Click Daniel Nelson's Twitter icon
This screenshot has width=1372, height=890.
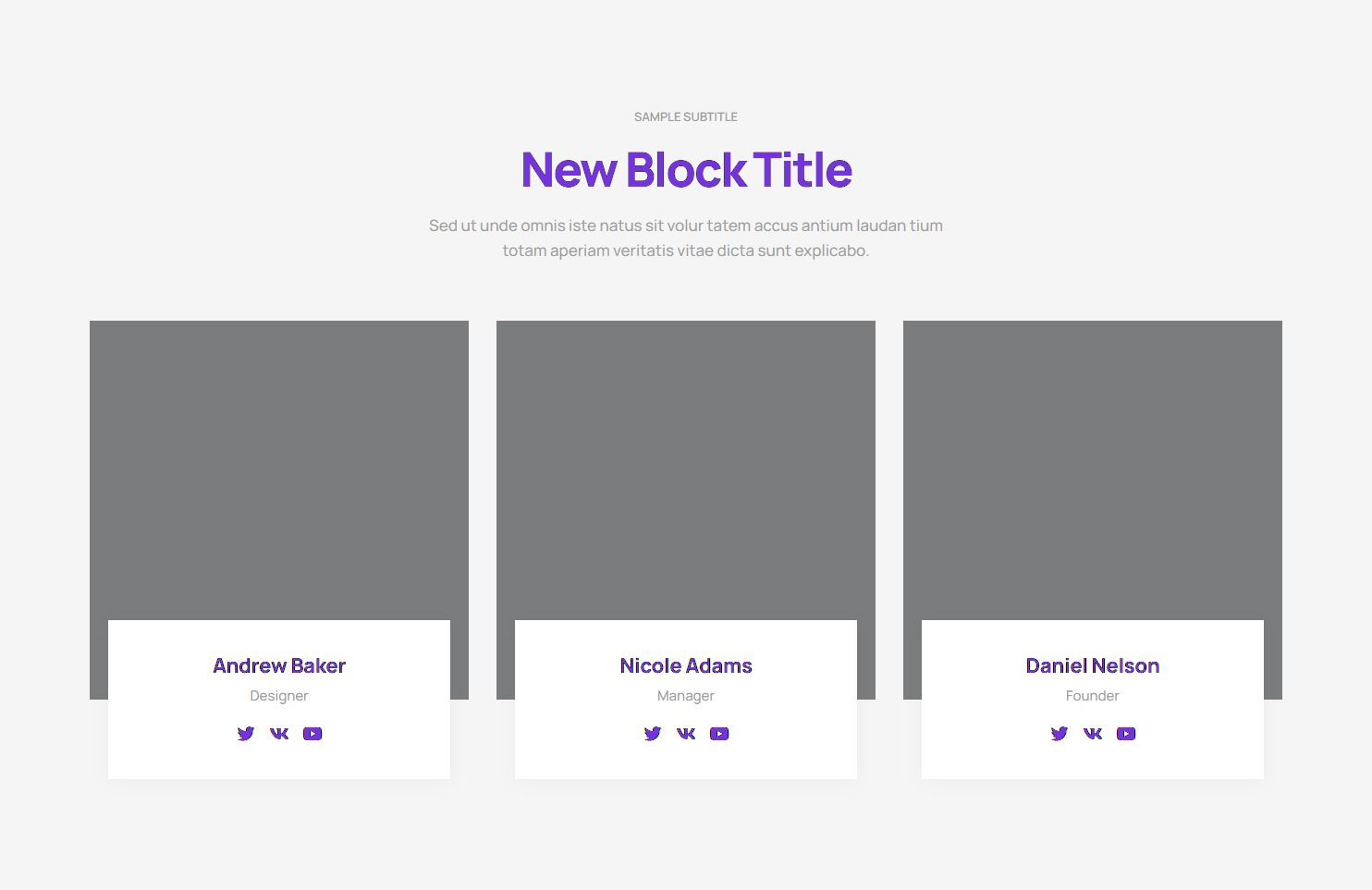(x=1059, y=734)
